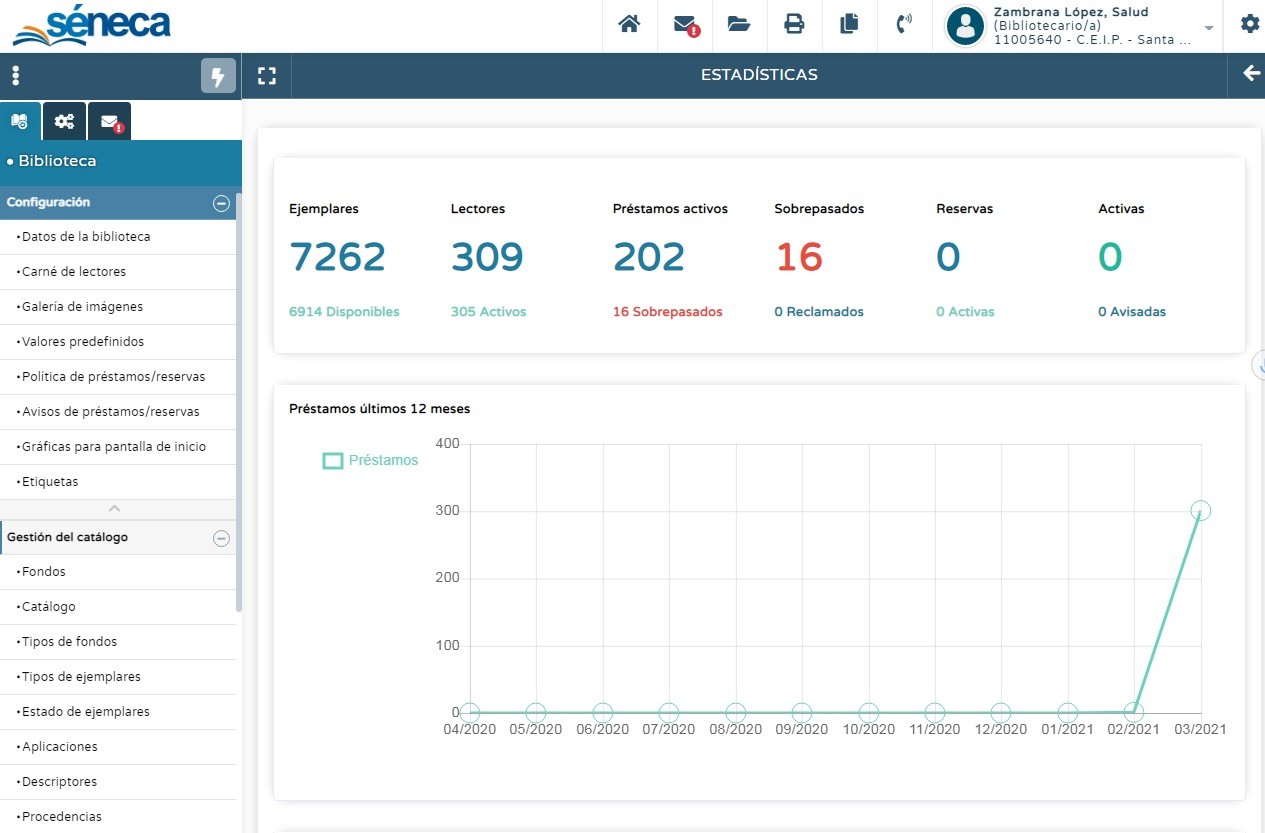Click the sidebar vertical scrollbar
Screen dimensions: 1265x833
(x=238, y=400)
